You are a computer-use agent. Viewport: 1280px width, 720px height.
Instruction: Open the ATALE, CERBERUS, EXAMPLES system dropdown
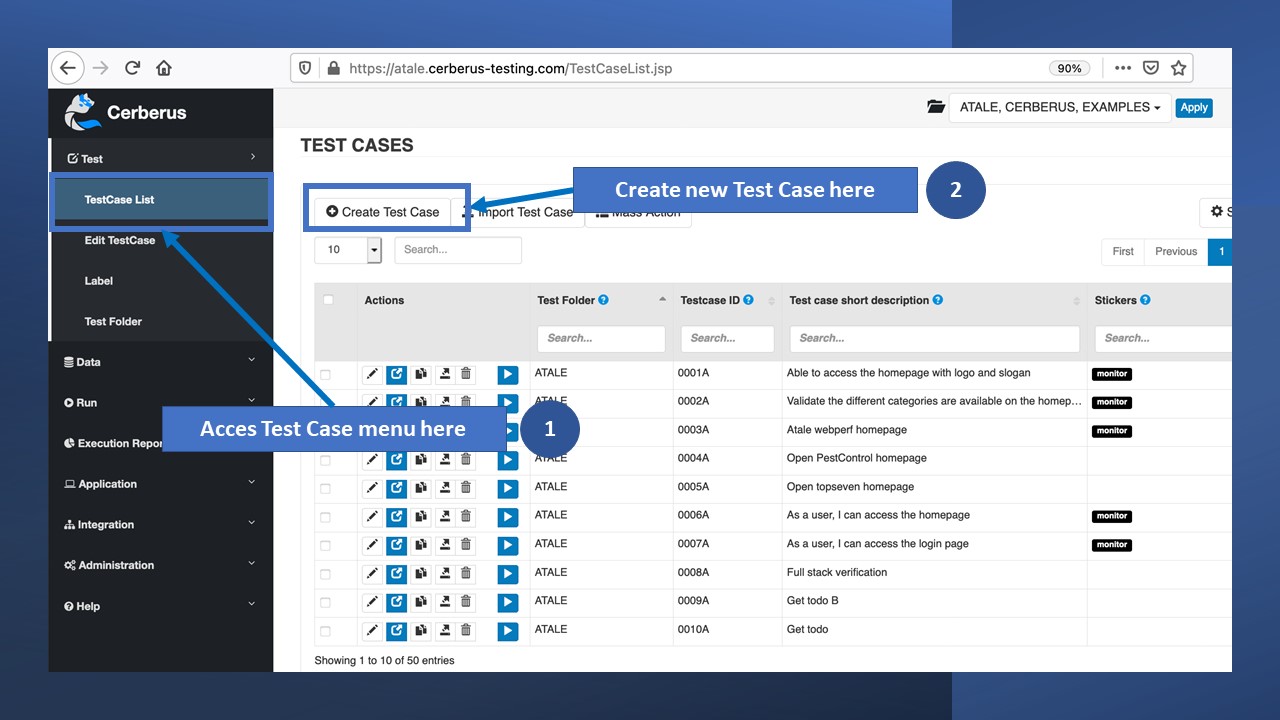click(x=1059, y=108)
